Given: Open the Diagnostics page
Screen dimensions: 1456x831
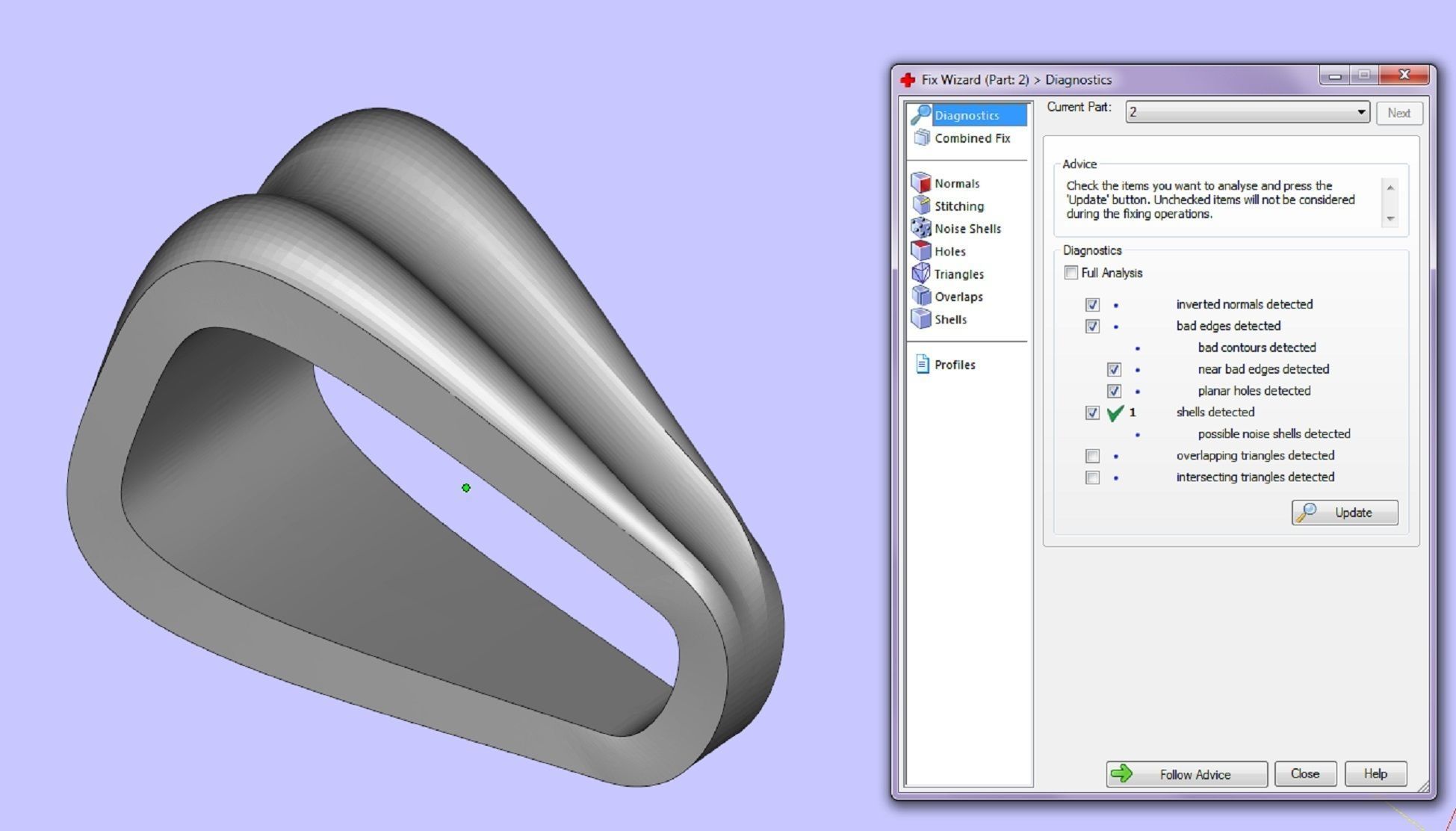Looking at the screenshot, I should tap(968, 115).
